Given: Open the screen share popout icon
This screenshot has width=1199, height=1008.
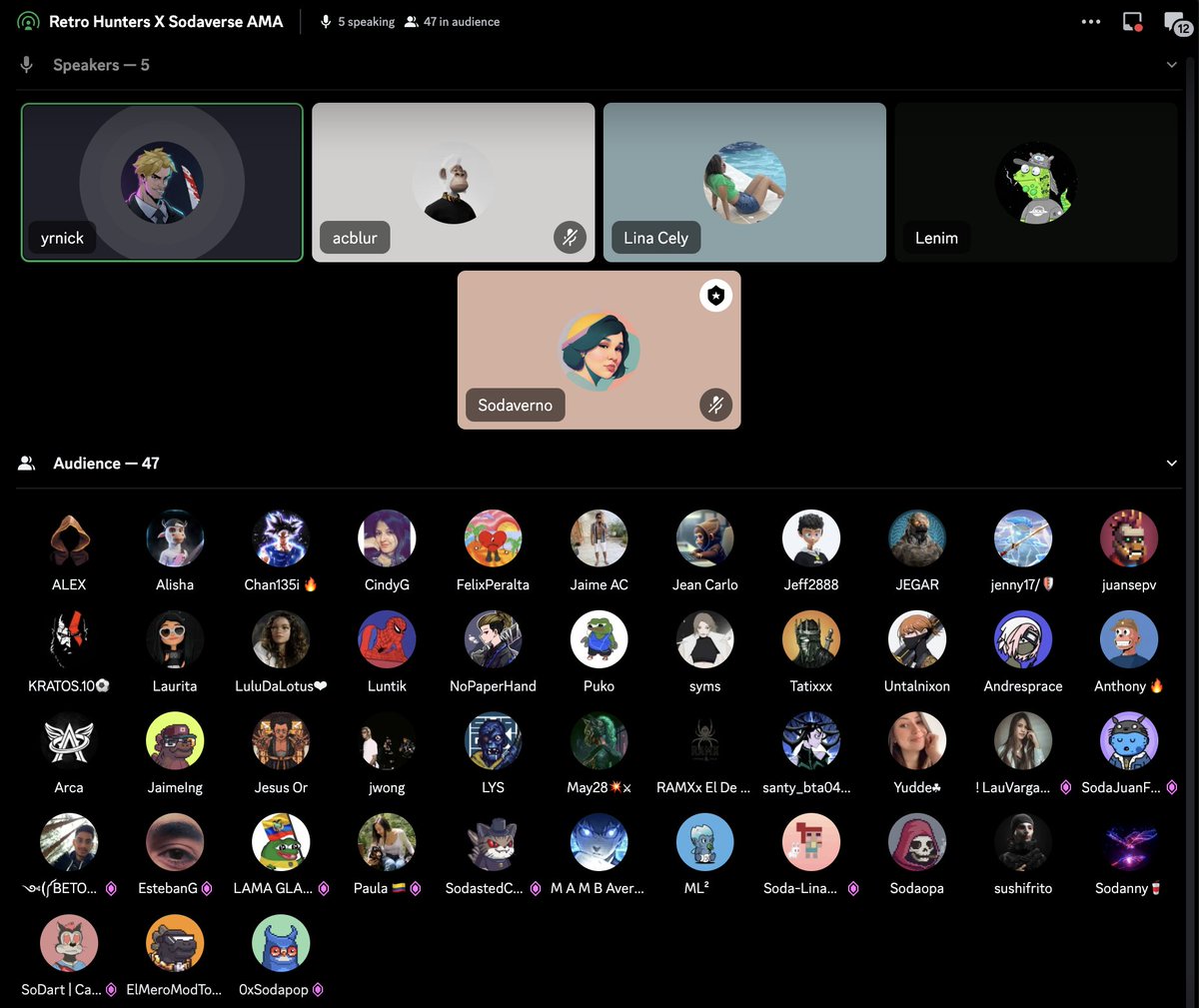Looking at the screenshot, I should point(1132,21).
